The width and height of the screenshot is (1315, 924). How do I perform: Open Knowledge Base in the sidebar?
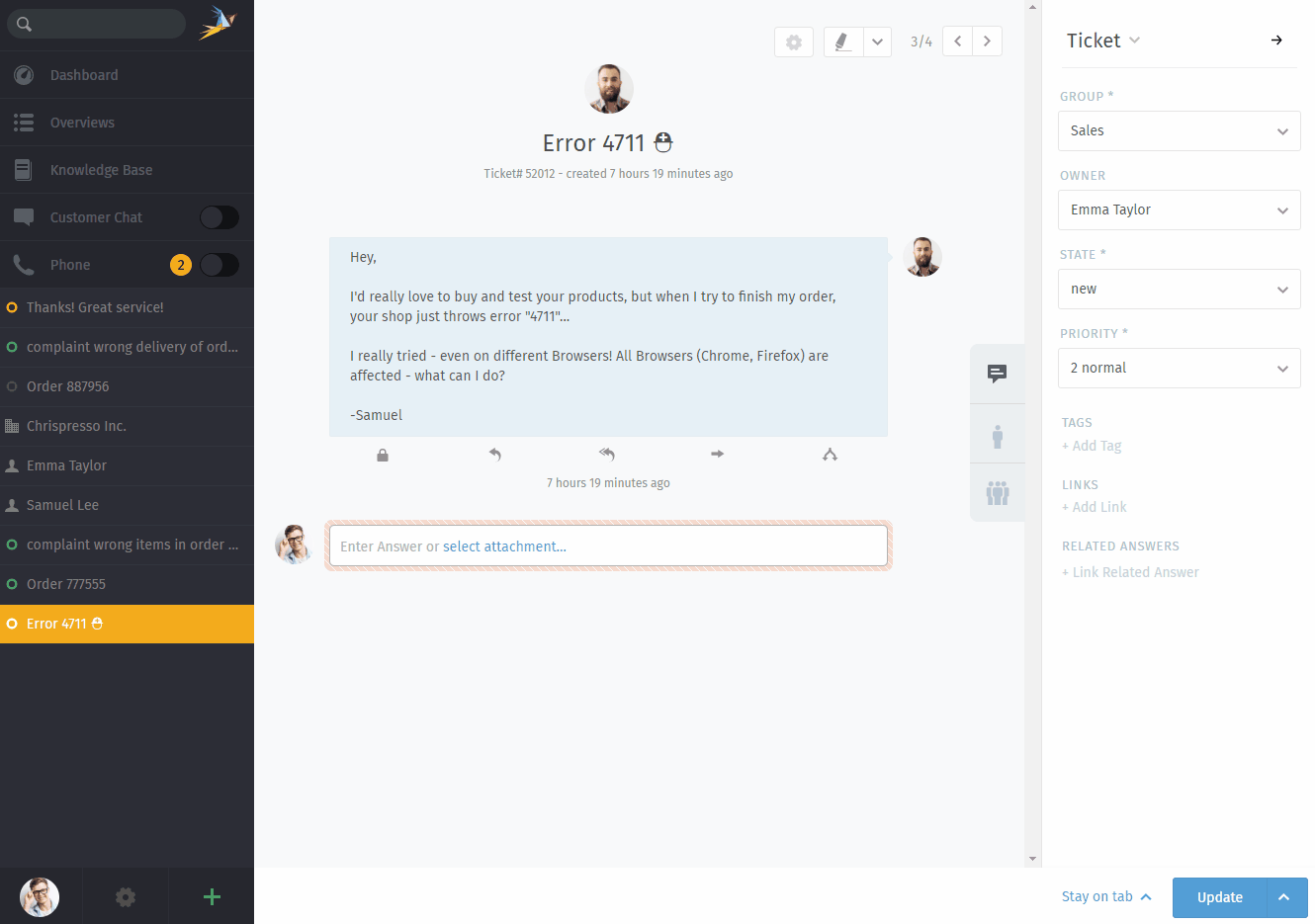click(101, 170)
